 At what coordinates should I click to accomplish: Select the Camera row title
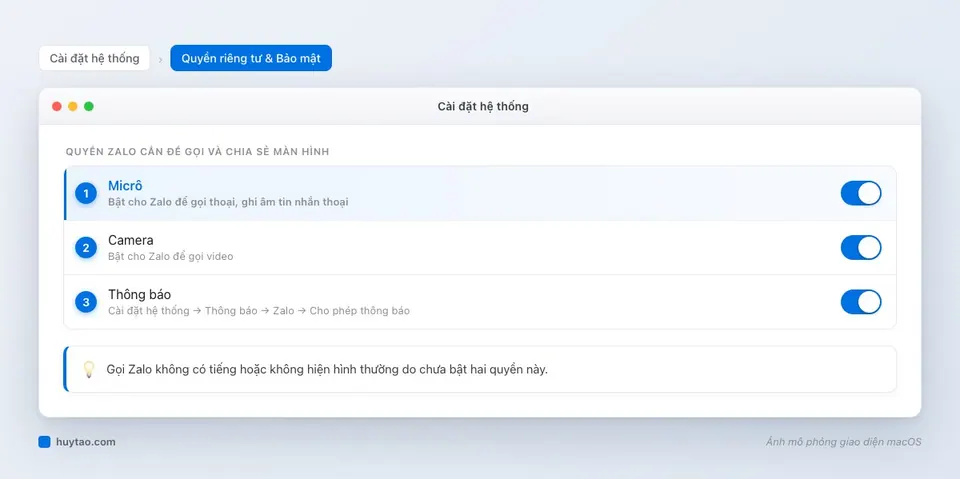pyautogui.click(x=130, y=240)
